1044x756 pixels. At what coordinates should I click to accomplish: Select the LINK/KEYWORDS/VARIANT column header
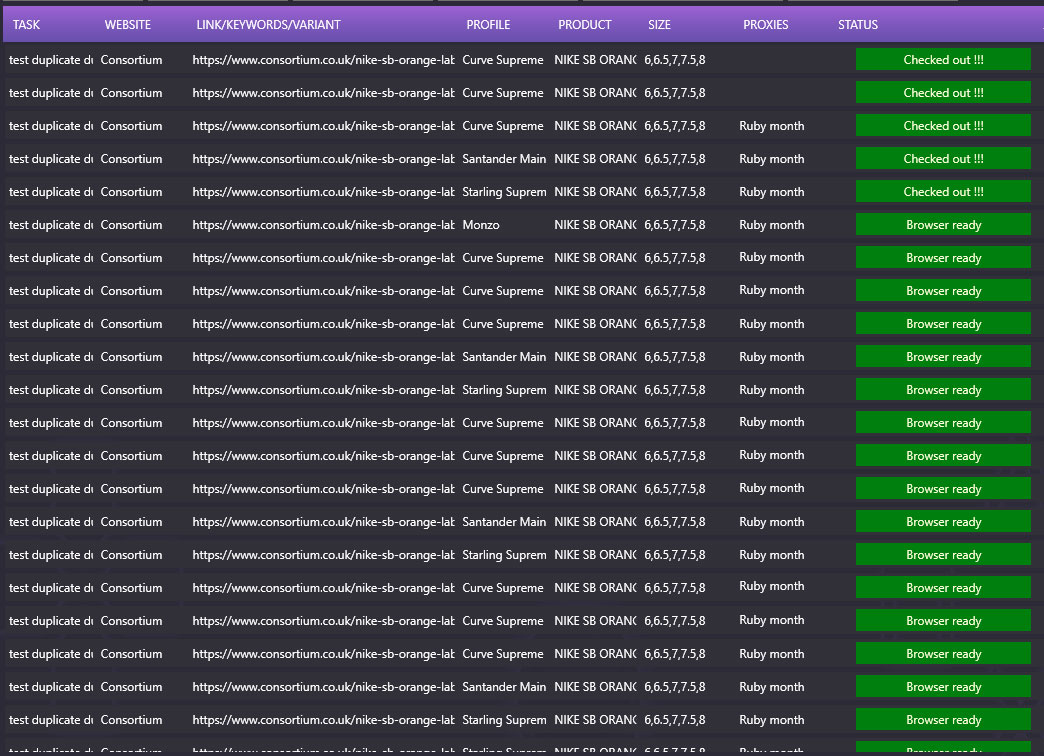[x=268, y=25]
